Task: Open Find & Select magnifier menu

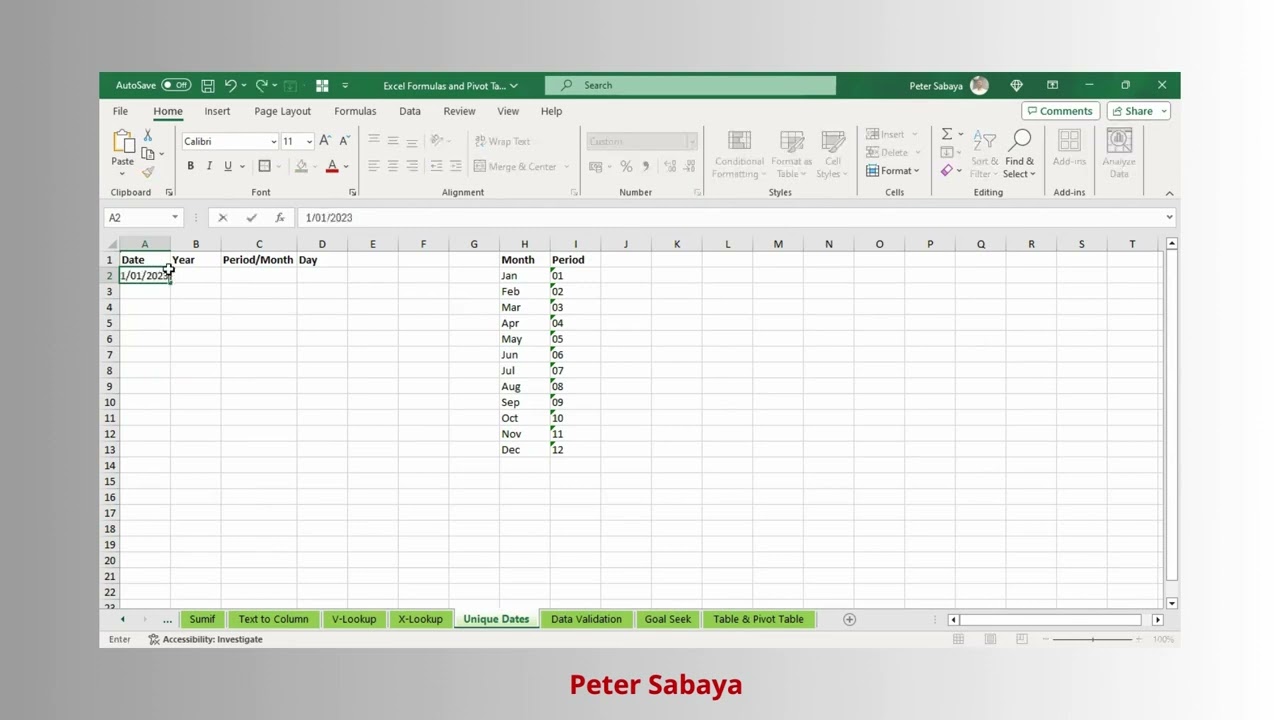Action: pos(1019,154)
